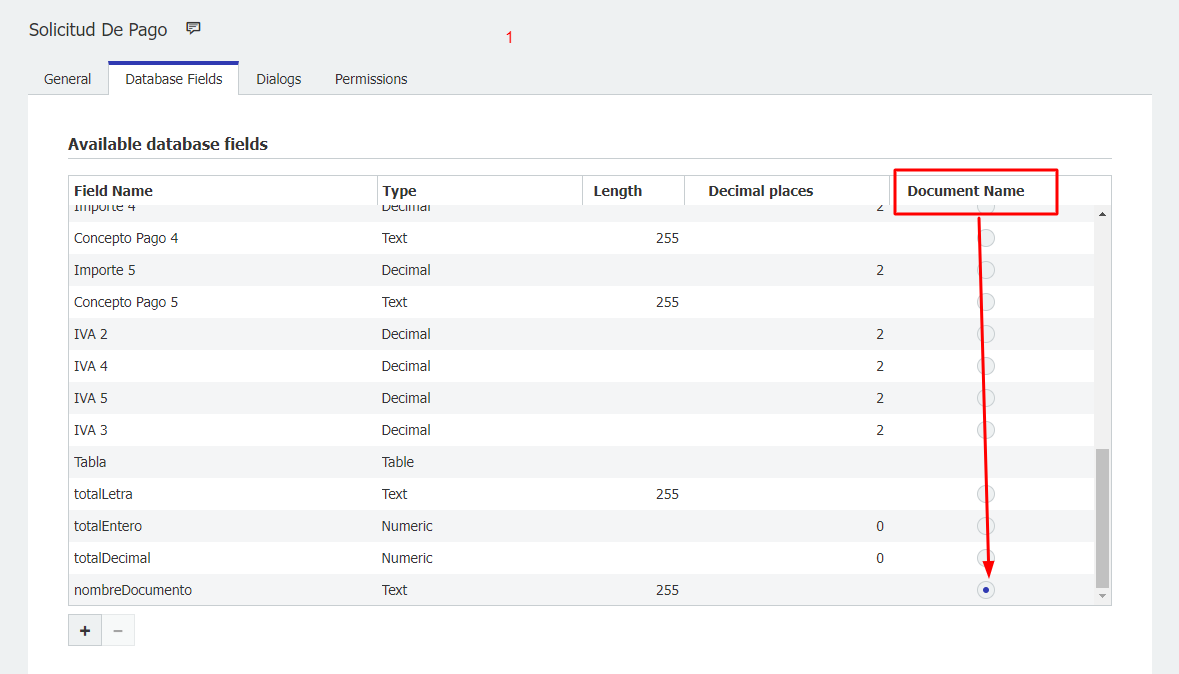Choose Concepto Pago 4 document name radio
The width and height of the screenshot is (1179, 674).
pos(986,238)
